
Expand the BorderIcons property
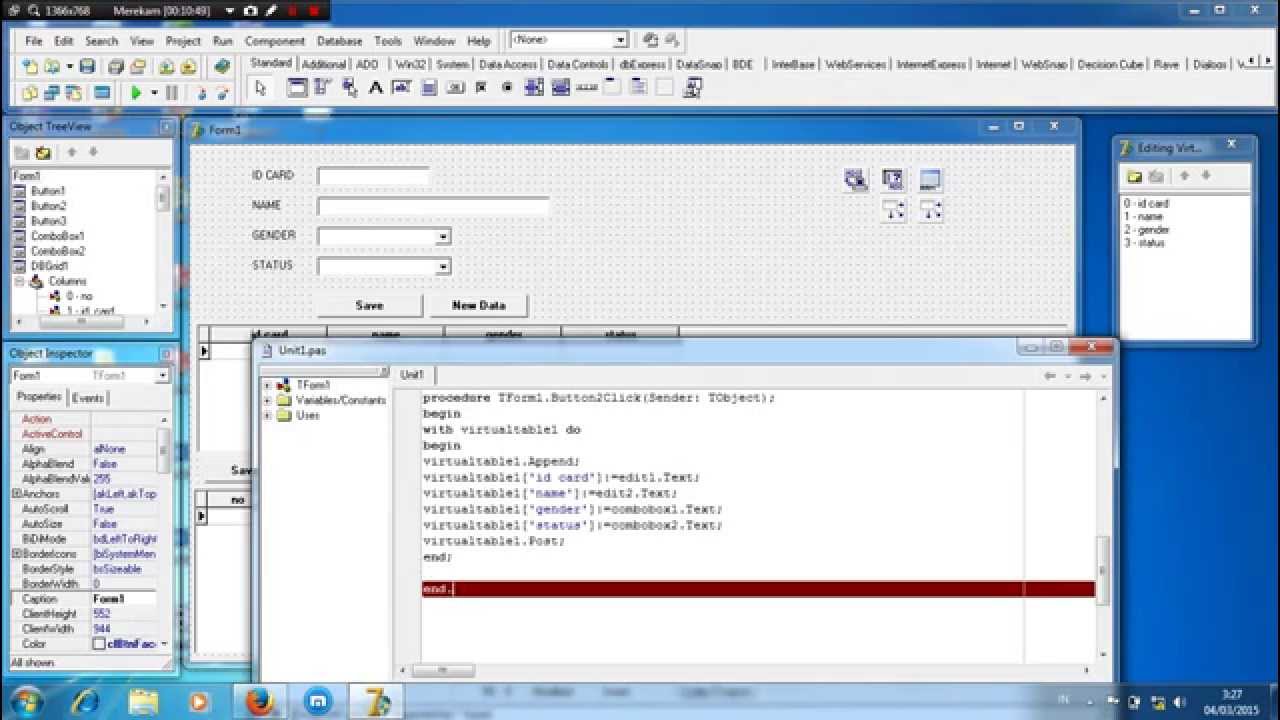(16, 554)
